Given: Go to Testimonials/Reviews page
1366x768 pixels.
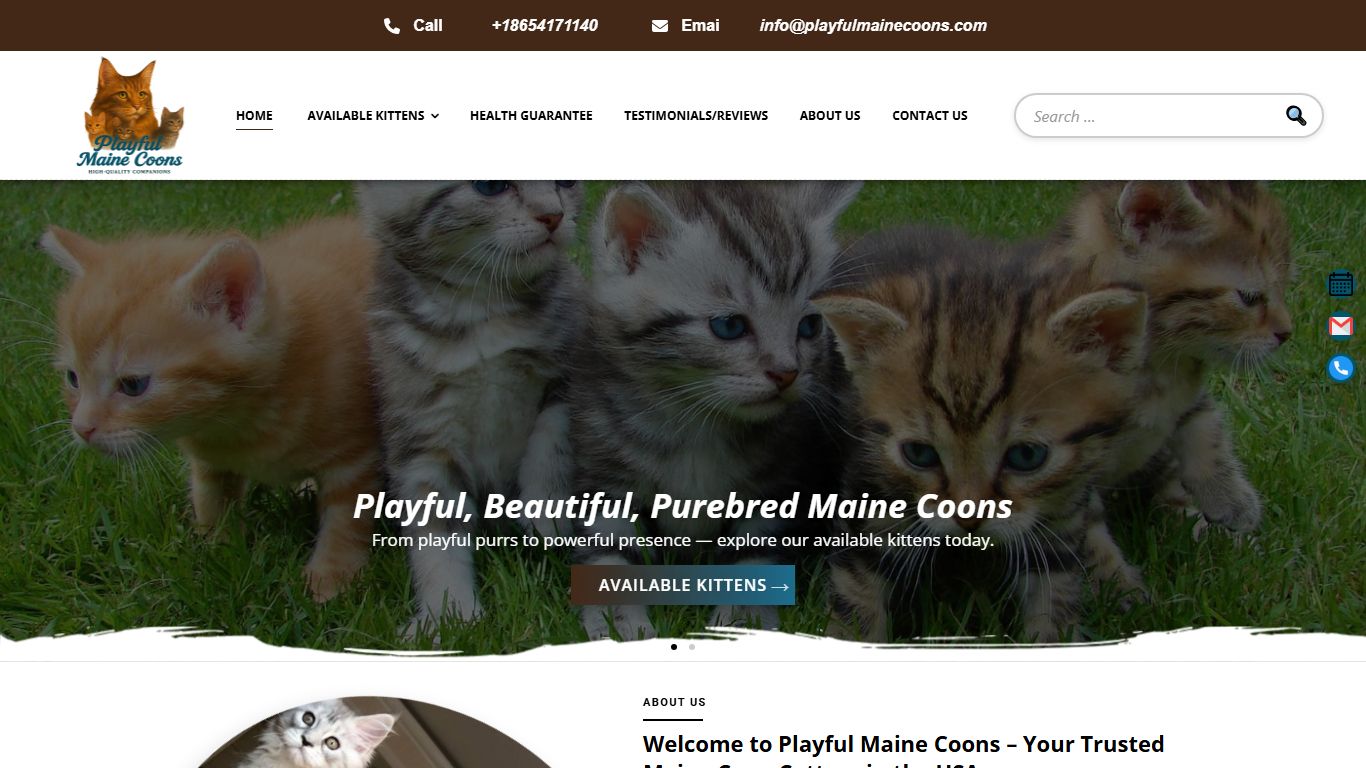Looking at the screenshot, I should click(x=696, y=116).
